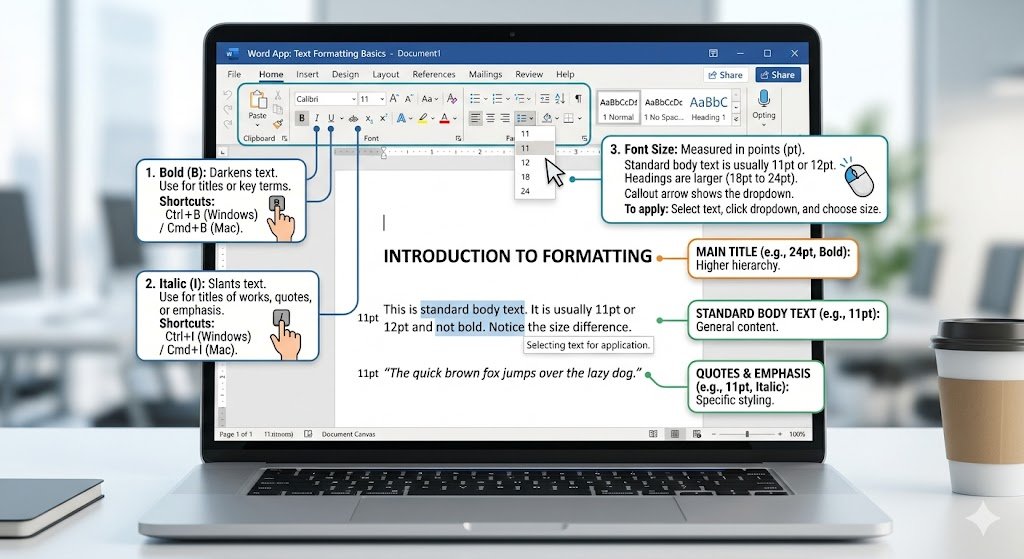Apply the yellow text highlight color

coord(423,118)
